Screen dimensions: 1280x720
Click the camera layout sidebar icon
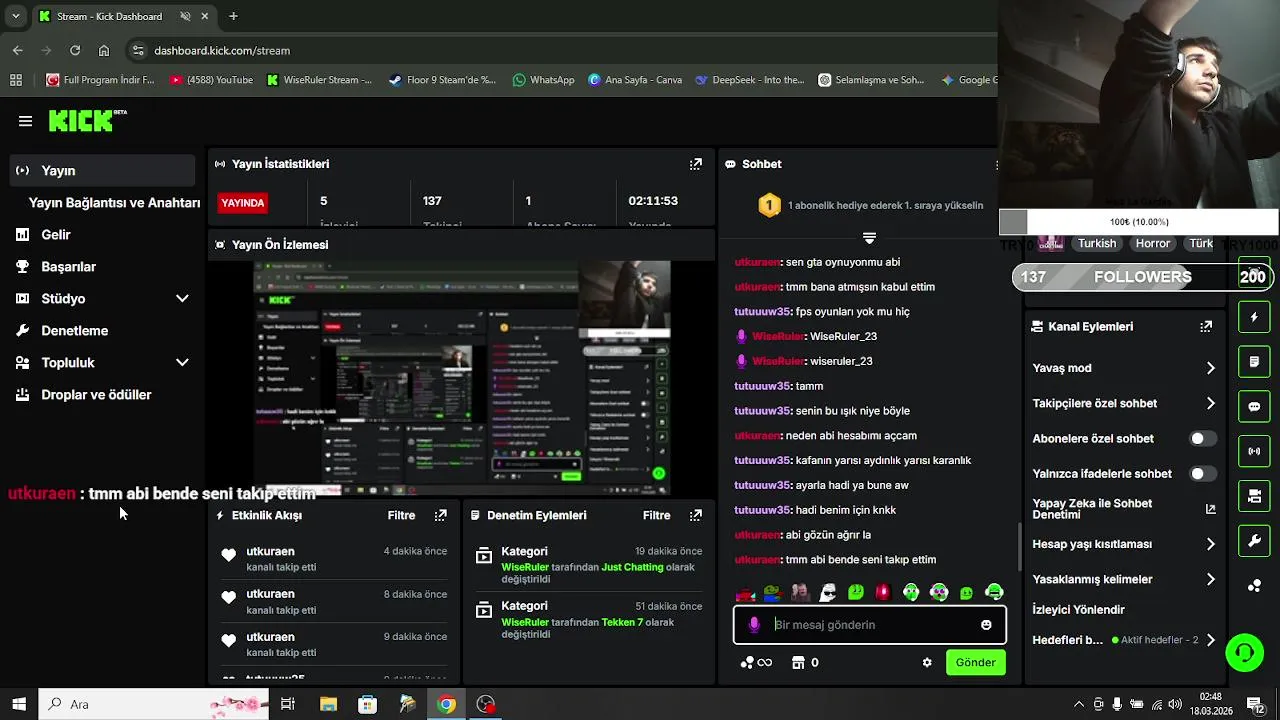[1254, 496]
